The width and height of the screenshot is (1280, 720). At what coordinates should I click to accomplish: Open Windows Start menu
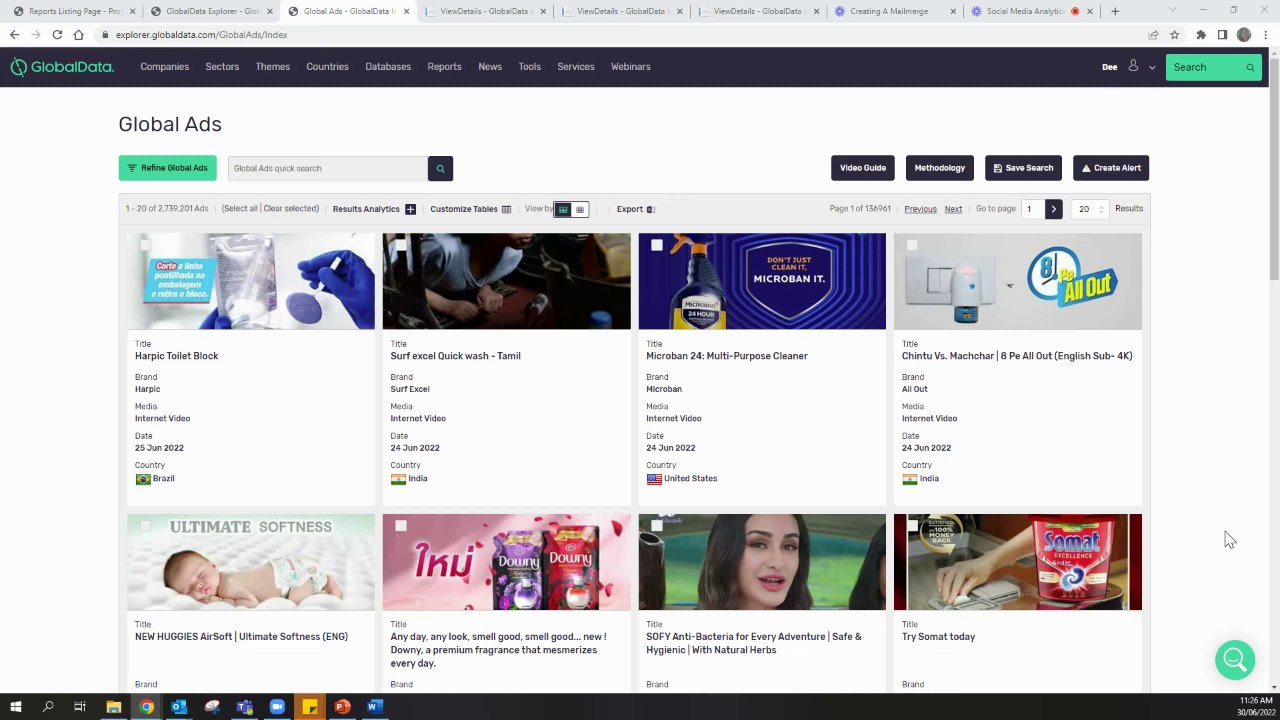coord(15,707)
